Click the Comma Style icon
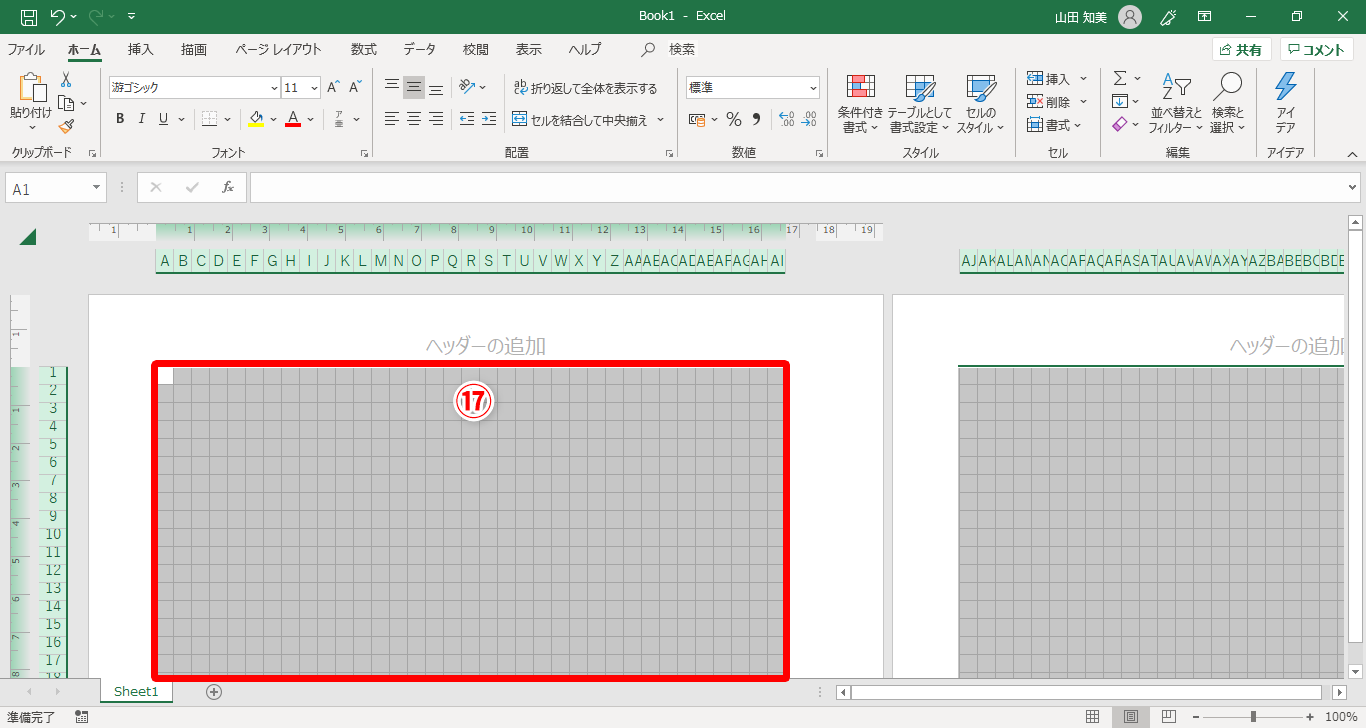The image size is (1366, 728). click(x=756, y=120)
